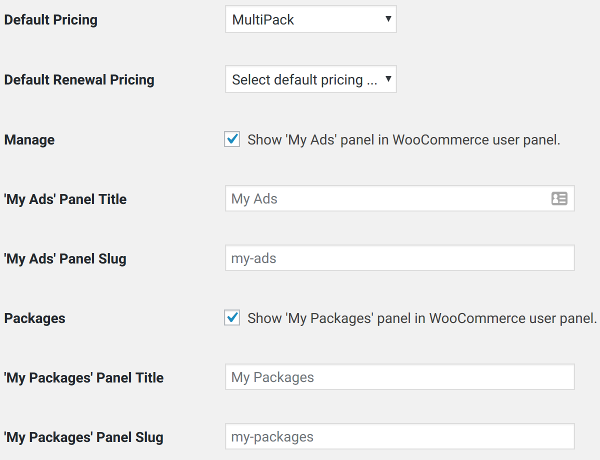600x460 pixels.
Task: Toggle the Show 'My Packages' panel checkbox
Action: (x=232, y=318)
